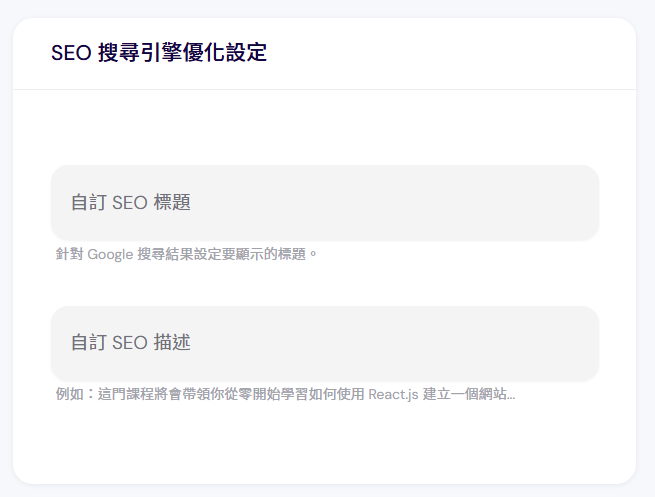Image resolution: width=655 pixels, height=497 pixels.
Task: Click the trailing ellipsis of the example text
Action: pyautogui.click(x=511, y=397)
